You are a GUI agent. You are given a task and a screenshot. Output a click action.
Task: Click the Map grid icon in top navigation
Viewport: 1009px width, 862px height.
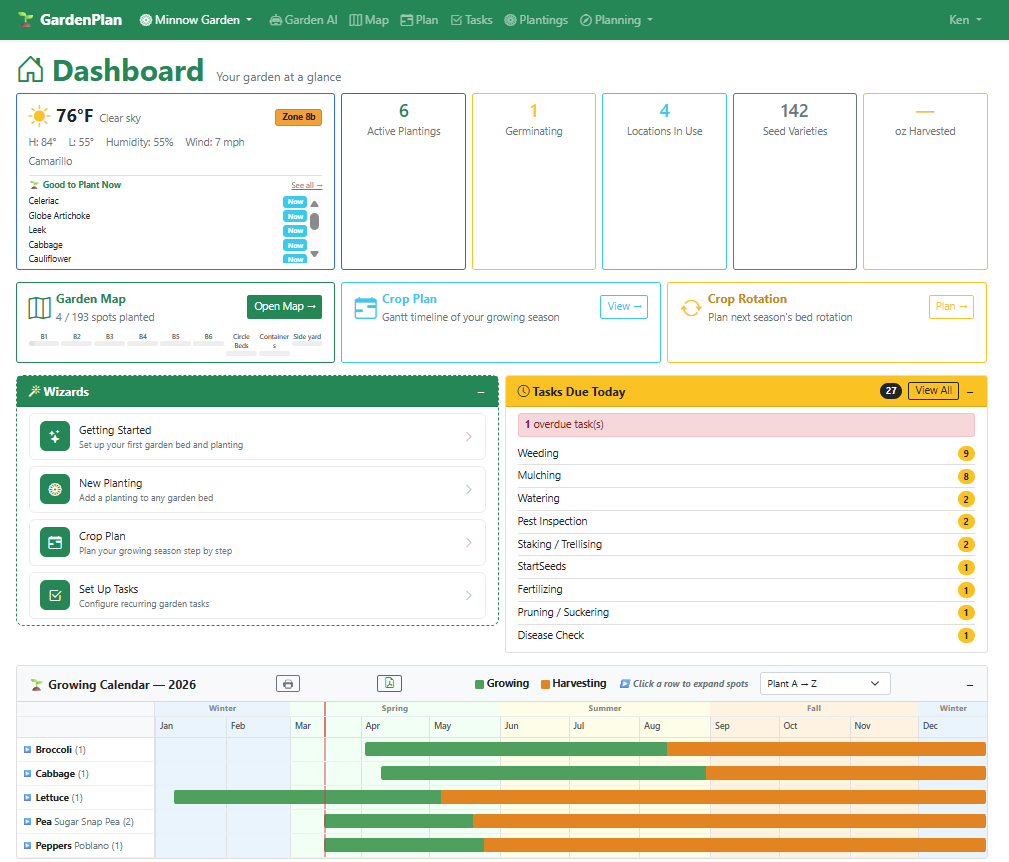click(356, 19)
